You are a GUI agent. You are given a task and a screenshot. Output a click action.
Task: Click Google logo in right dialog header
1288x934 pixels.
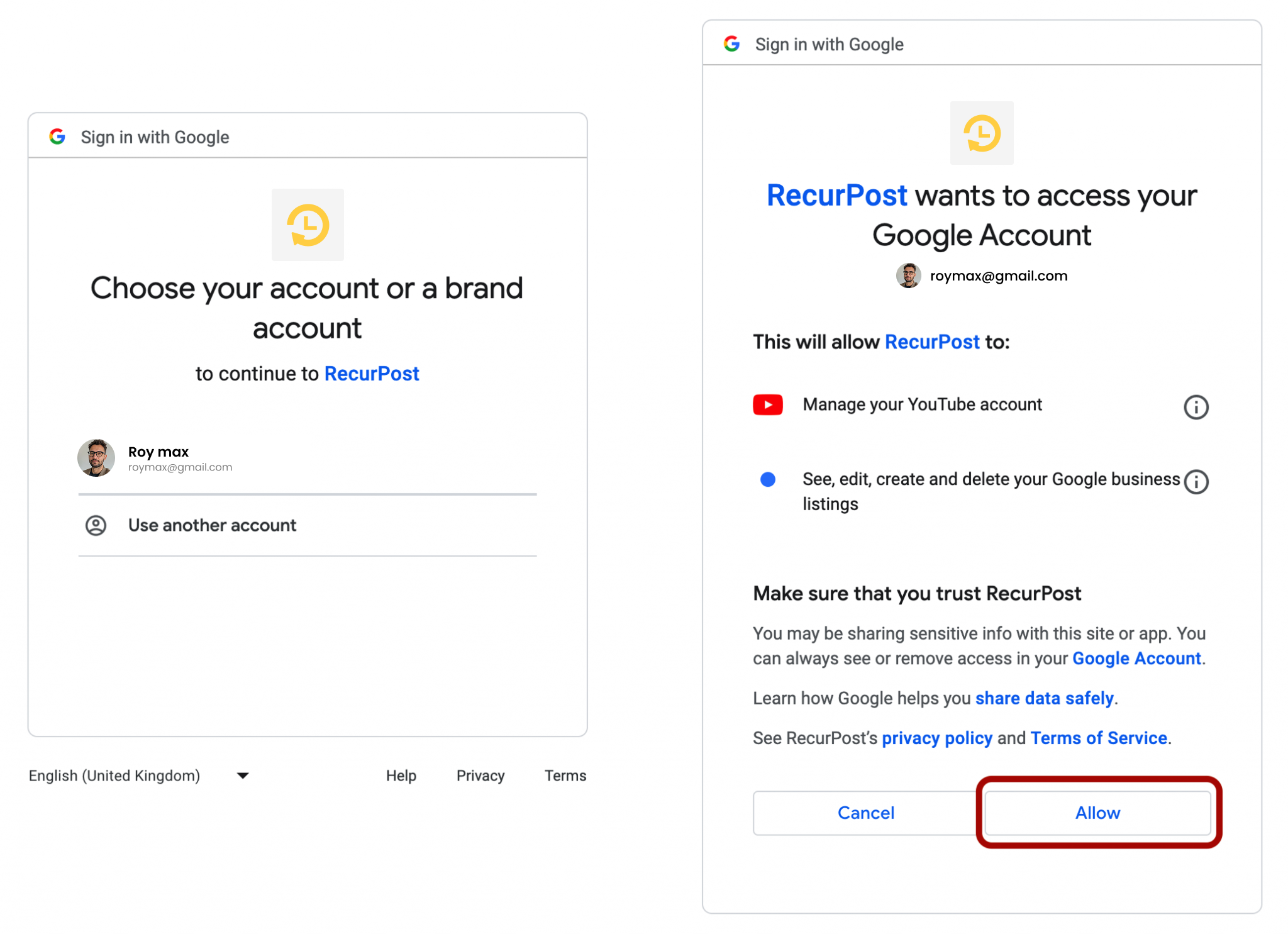pyautogui.click(x=731, y=43)
